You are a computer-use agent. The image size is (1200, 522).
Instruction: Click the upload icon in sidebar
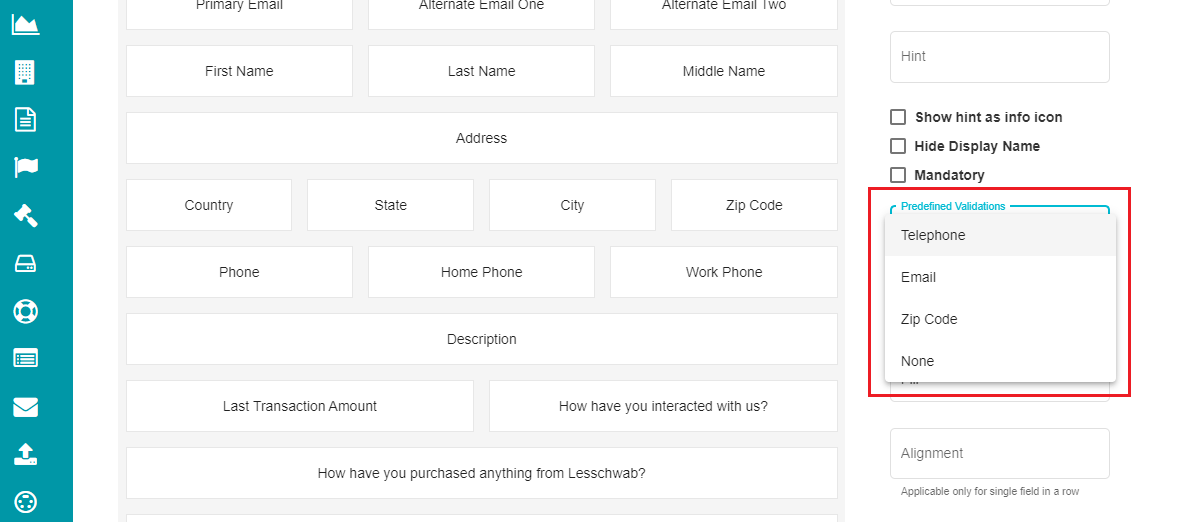tap(25, 454)
